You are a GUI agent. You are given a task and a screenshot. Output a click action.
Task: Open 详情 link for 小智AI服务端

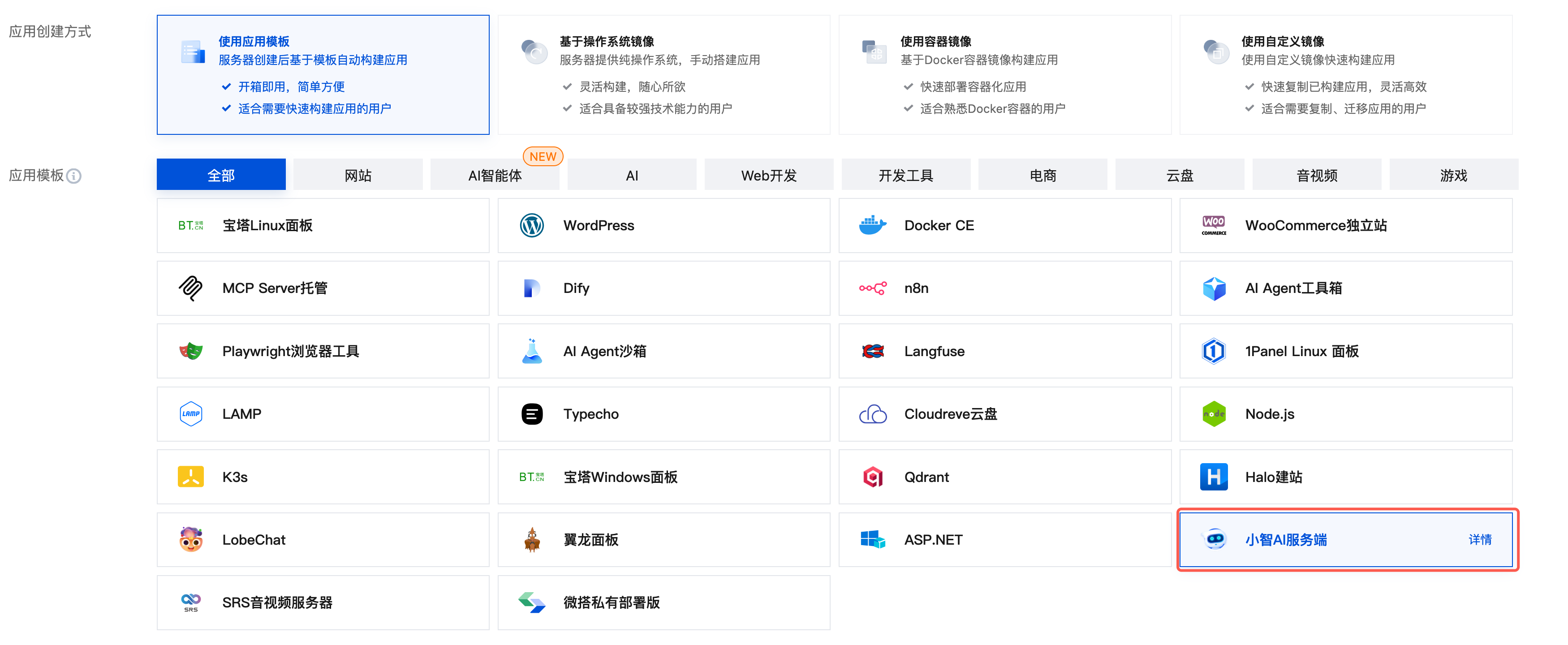click(x=1479, y=540)
